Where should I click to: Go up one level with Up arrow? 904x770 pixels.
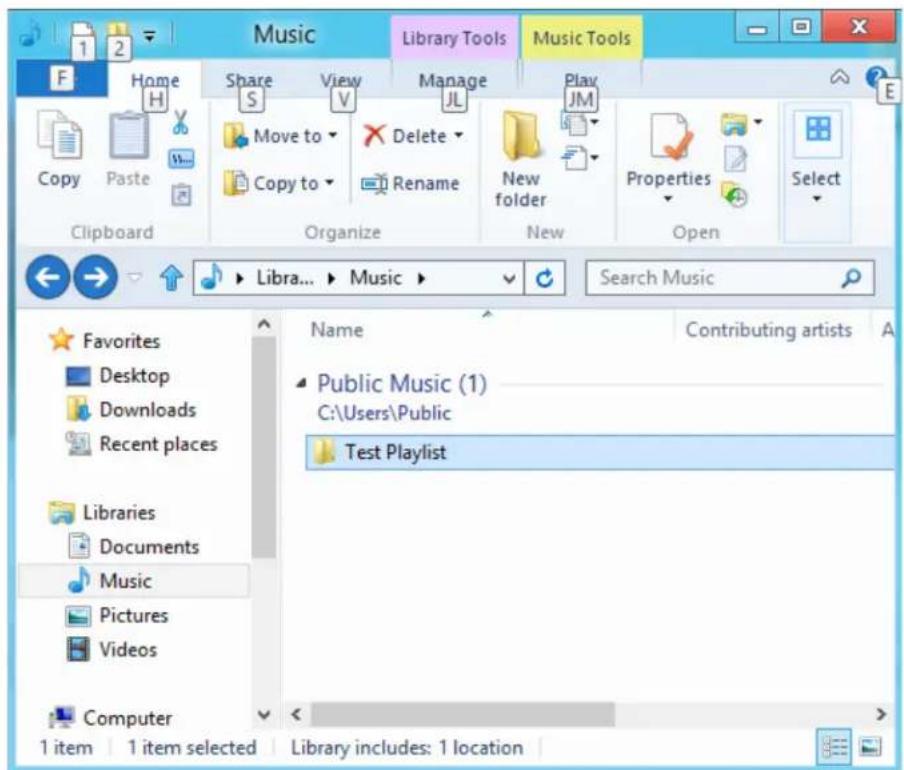(x=171, y=278)
